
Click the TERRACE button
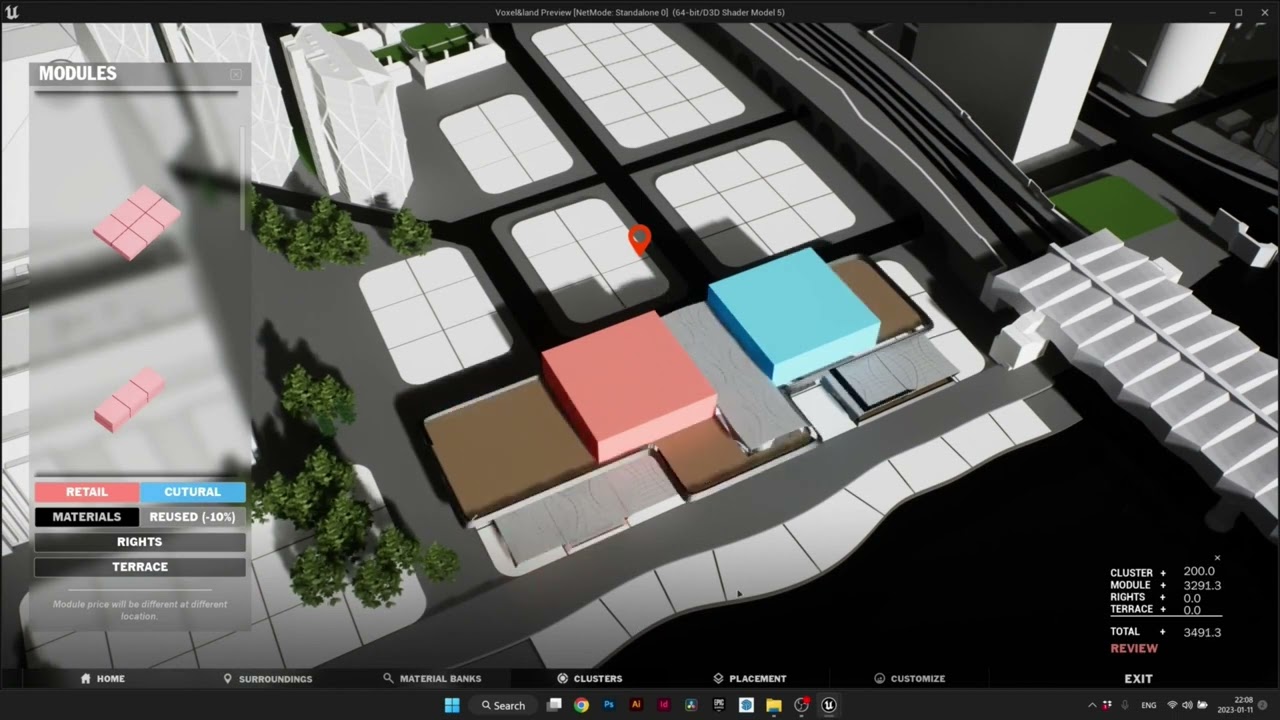(x=140, y=567)
